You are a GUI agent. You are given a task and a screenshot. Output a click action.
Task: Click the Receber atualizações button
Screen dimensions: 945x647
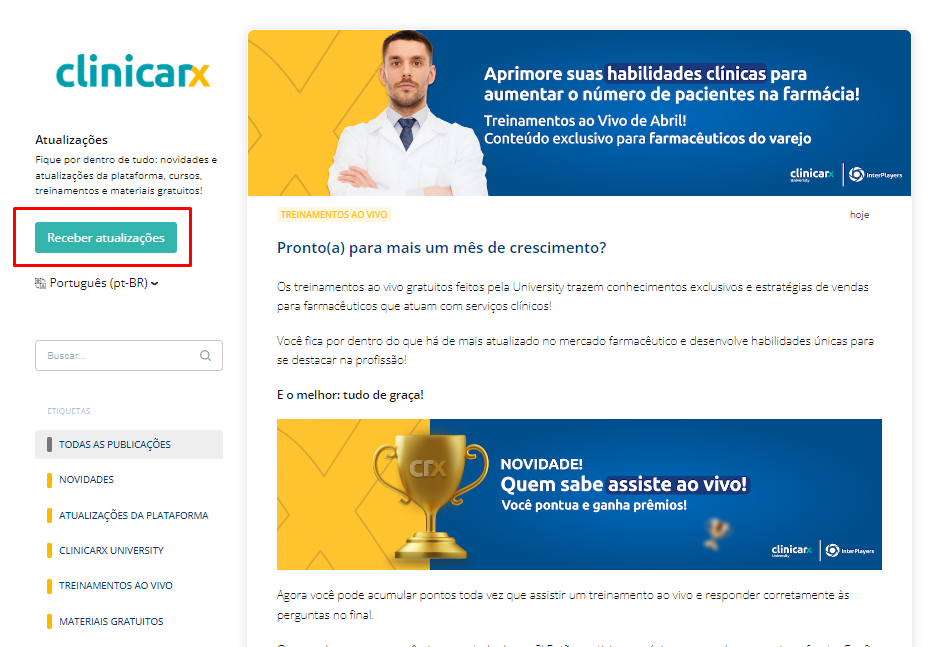pyautogui.click(x=106, y=237)
